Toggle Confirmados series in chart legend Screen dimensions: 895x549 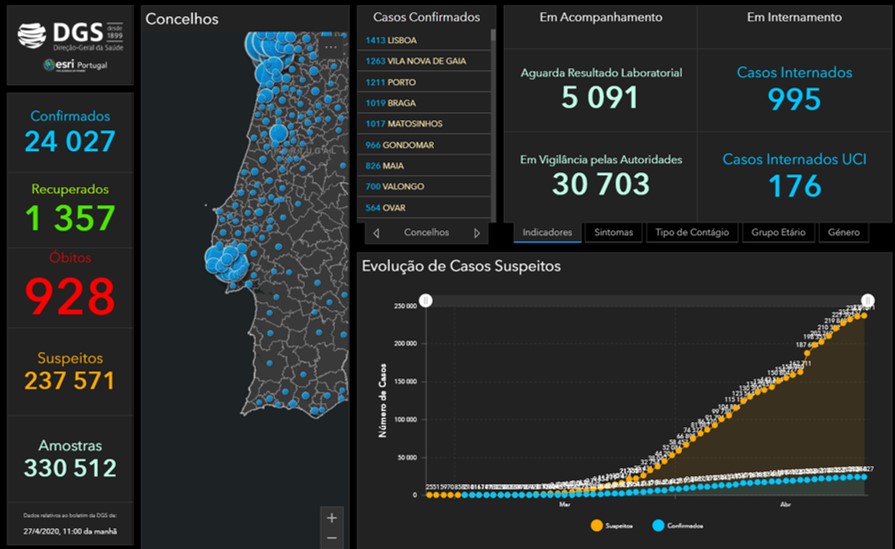click(x=676, y=525)
